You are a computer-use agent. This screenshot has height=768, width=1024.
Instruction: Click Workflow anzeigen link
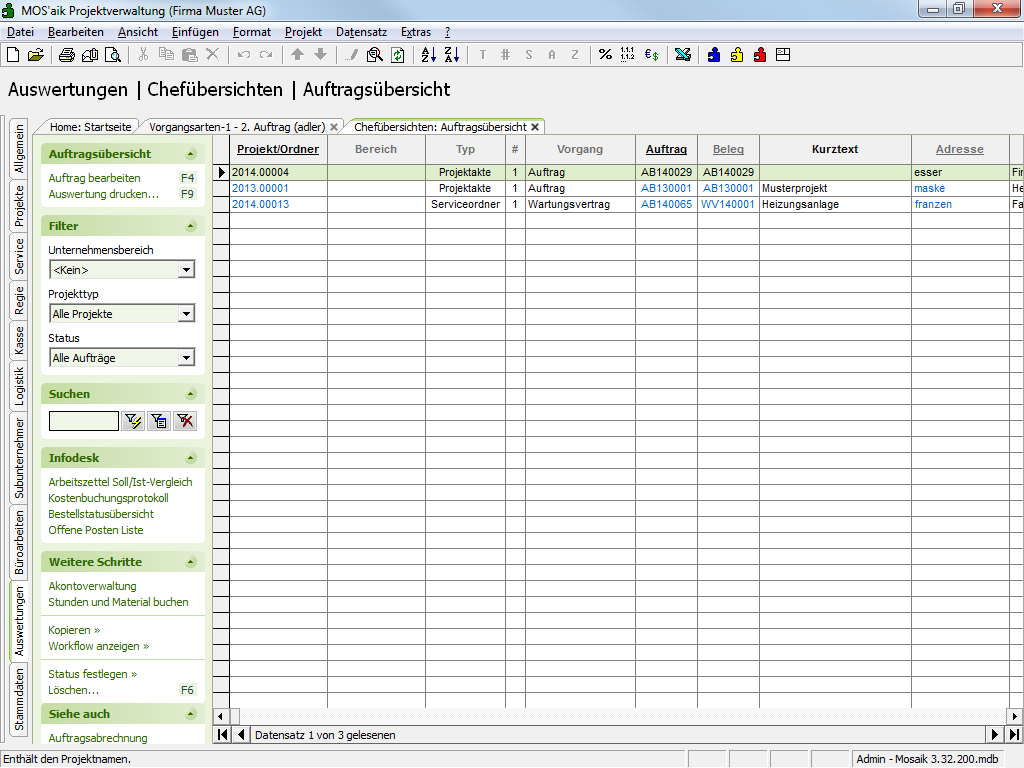click(99, 646)
